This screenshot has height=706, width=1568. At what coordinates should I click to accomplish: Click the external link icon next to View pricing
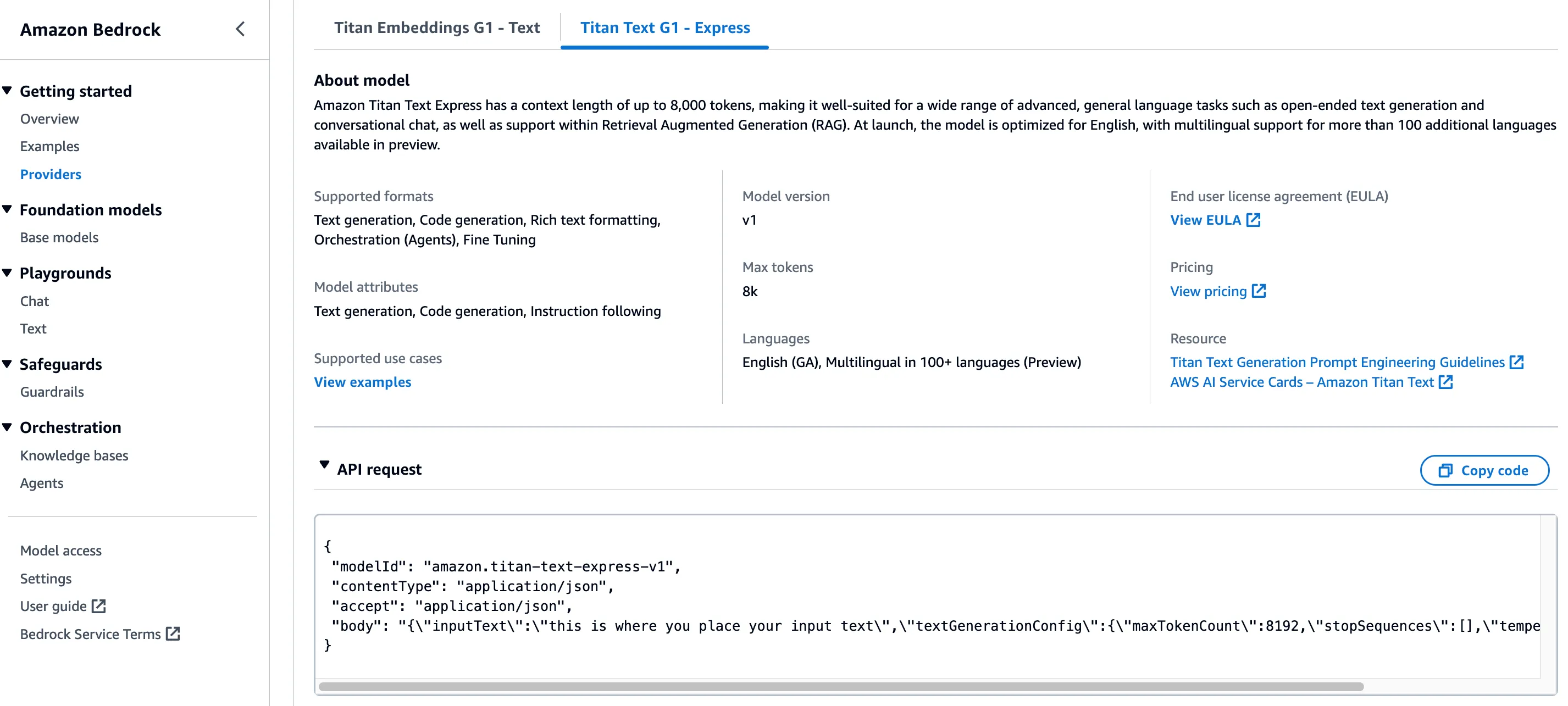pyautogui.click(x=1259, y=291)
